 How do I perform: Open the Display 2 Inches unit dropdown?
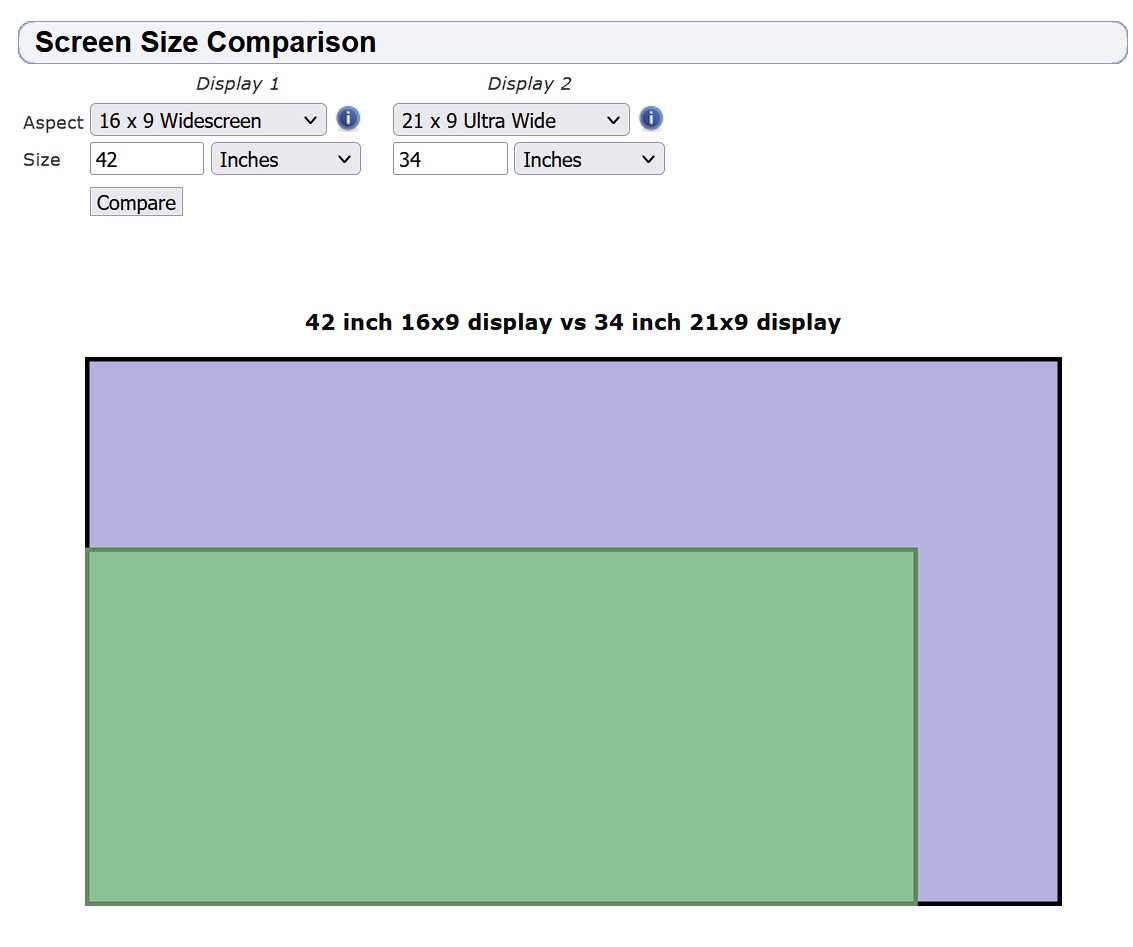tap(589, 159)
